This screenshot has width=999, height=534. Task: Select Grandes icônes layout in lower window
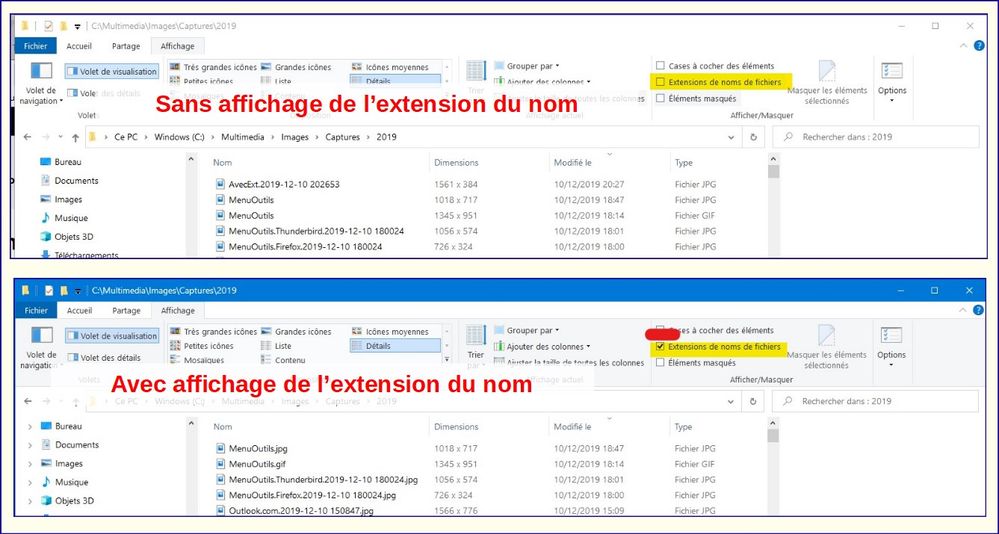297,331
